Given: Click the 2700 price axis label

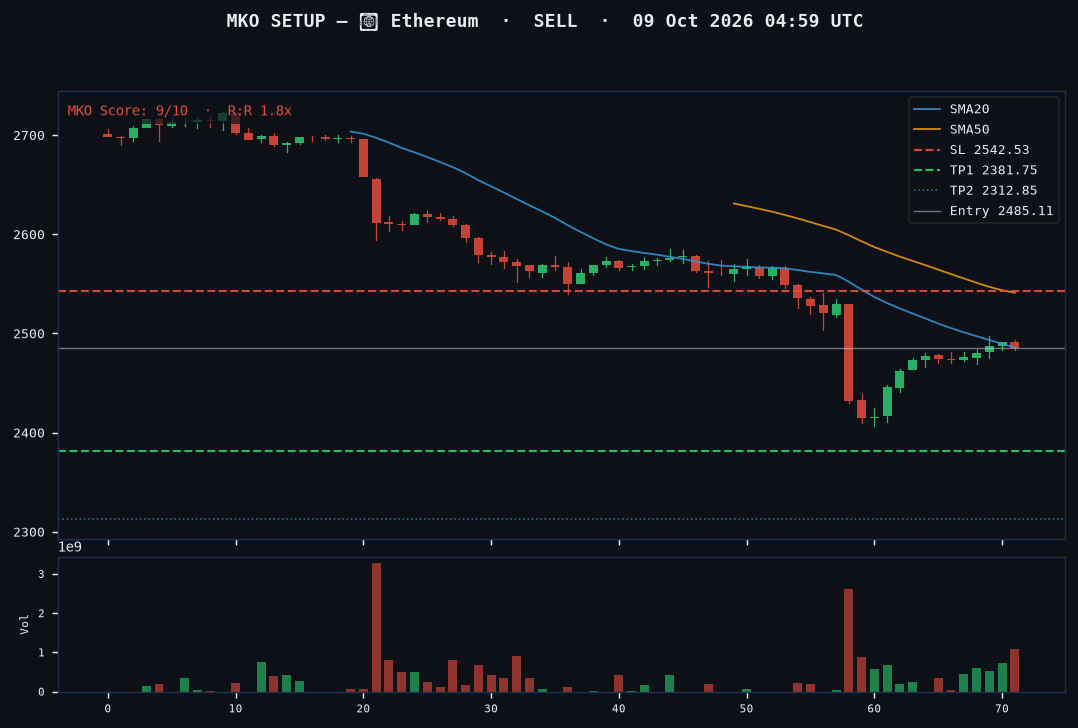Looking at the screenshot, I should coord(29,135).
